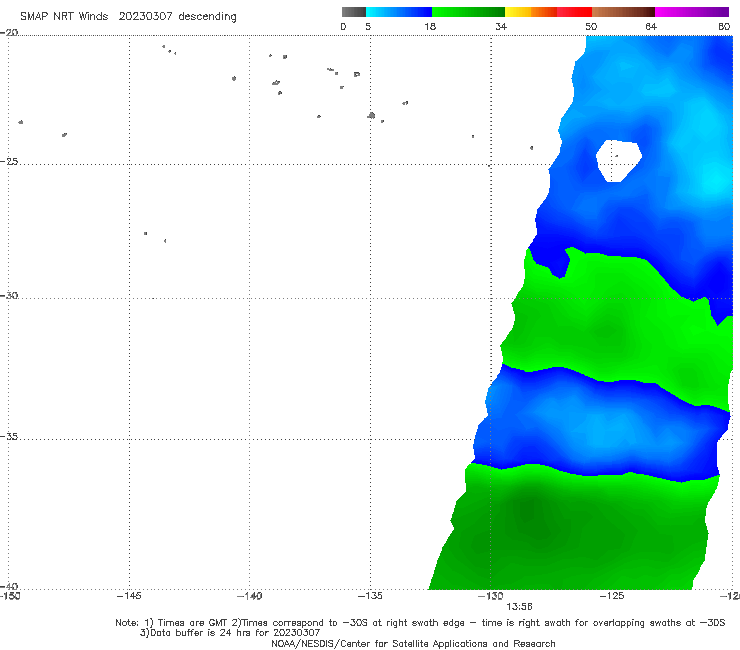
Task: Click the color bar label '80'
Action: 724,26
